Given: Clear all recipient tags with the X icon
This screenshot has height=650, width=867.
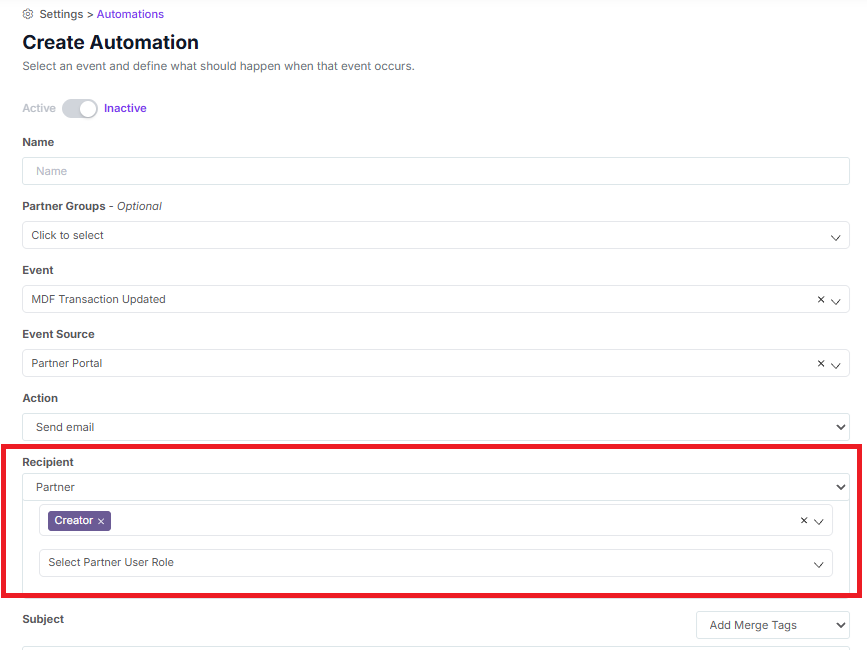Looking at the screenshot, I should tap(804, 520).
